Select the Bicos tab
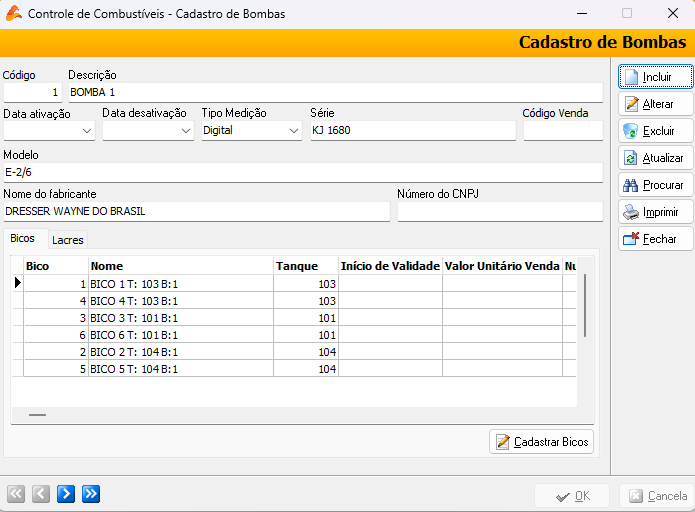695x512 pixels. pyautogui.click(x=23, y=239)
